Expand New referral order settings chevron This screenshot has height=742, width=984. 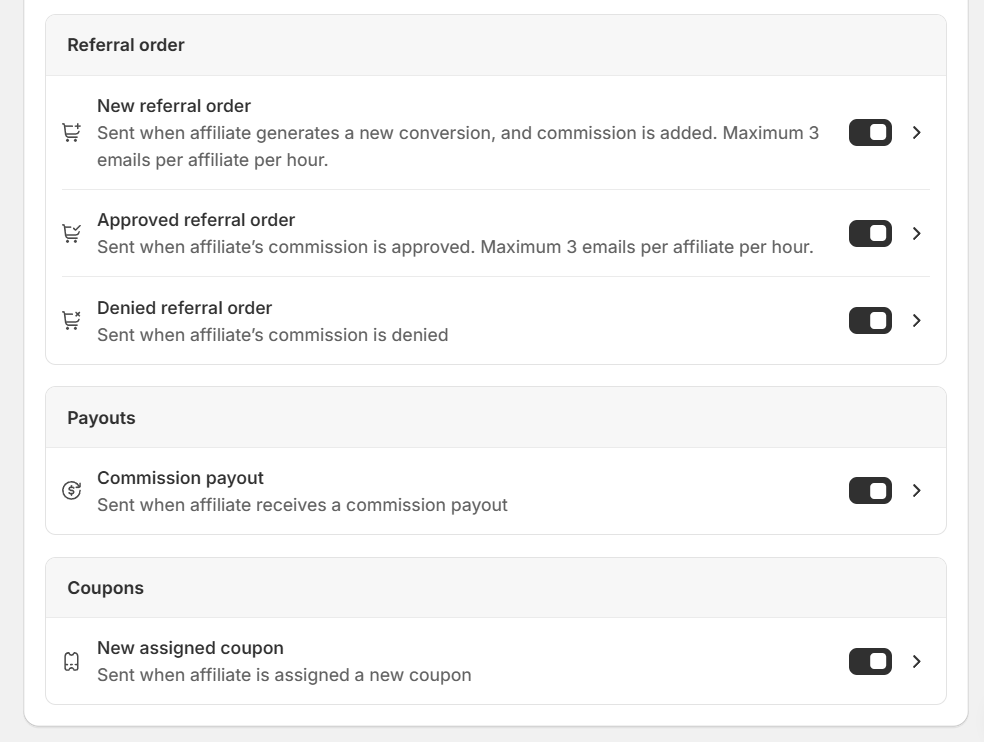(917, 133)
